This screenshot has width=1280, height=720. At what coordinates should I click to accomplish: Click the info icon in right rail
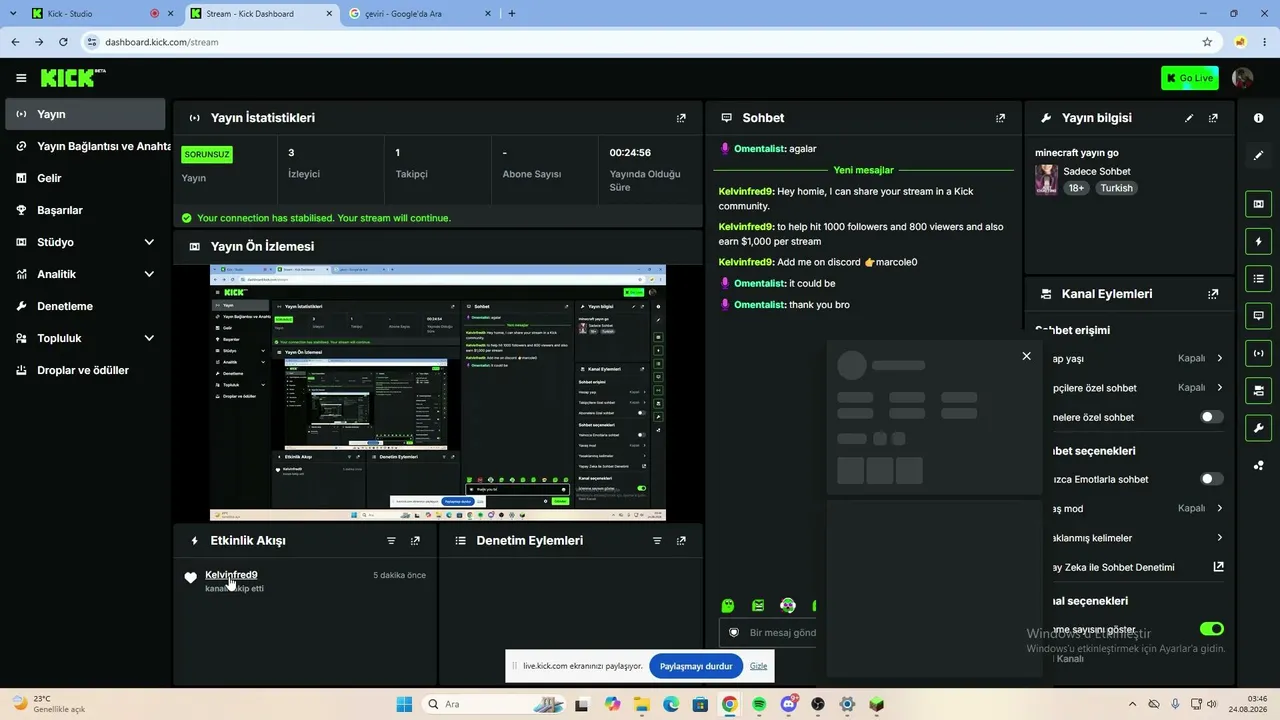tap(1258, 118)
